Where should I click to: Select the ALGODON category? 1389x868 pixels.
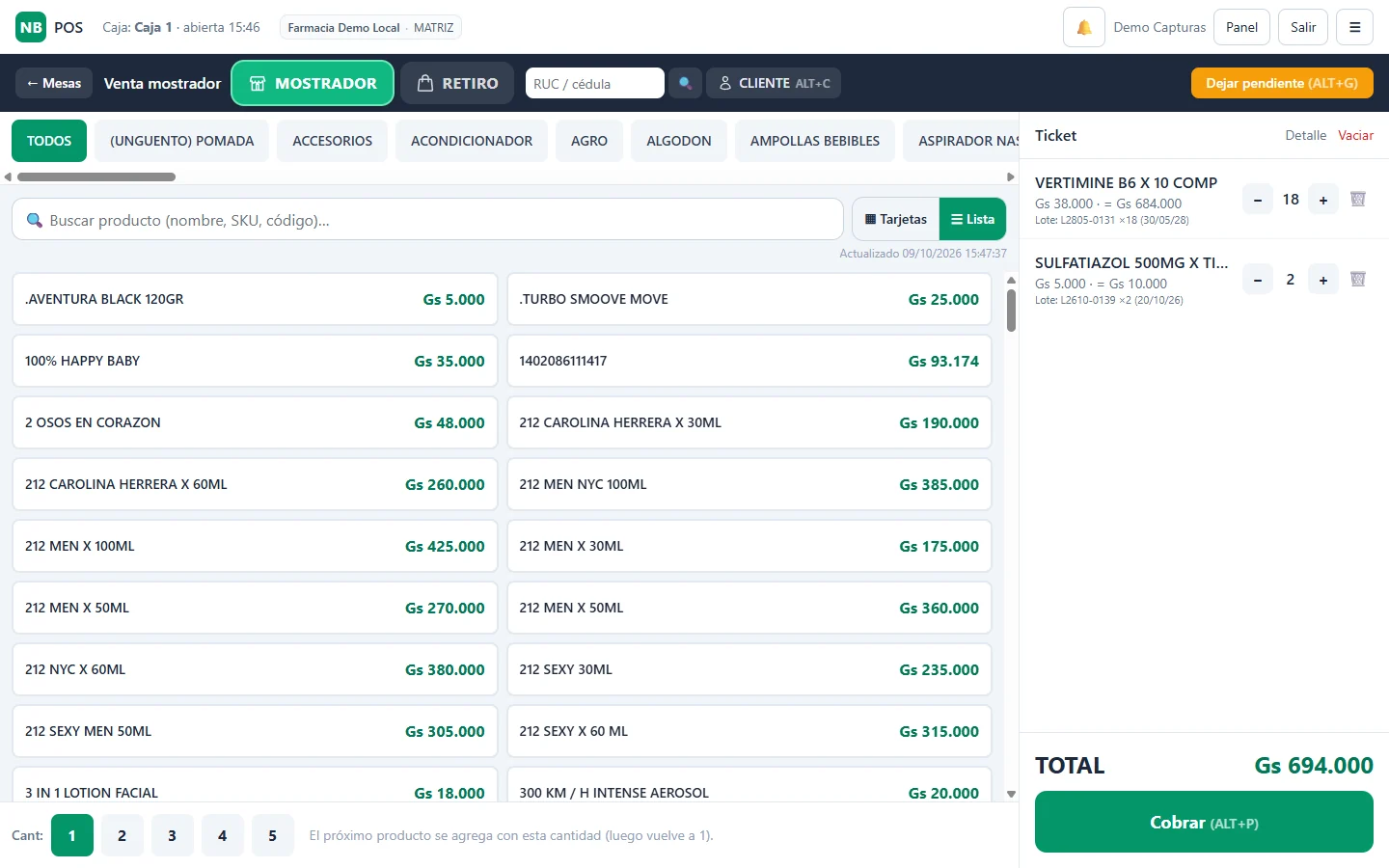tap(679, 141)
